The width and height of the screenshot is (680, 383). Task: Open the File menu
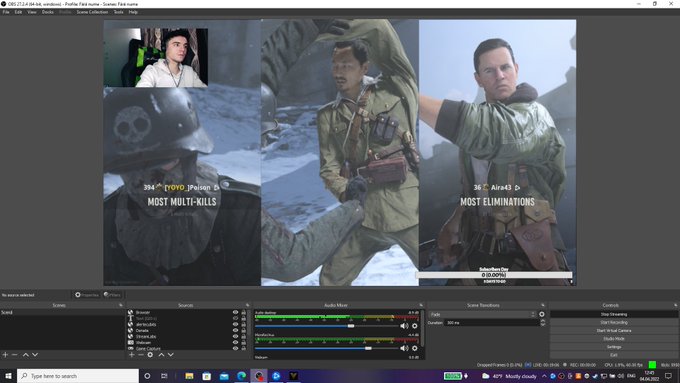6,12
